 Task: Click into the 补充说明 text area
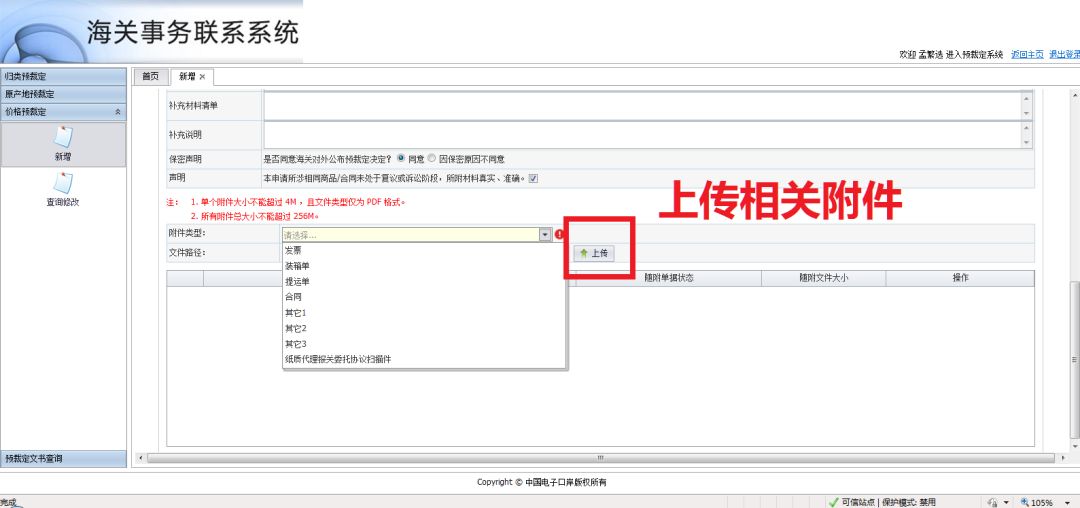[x=642, y=134]
